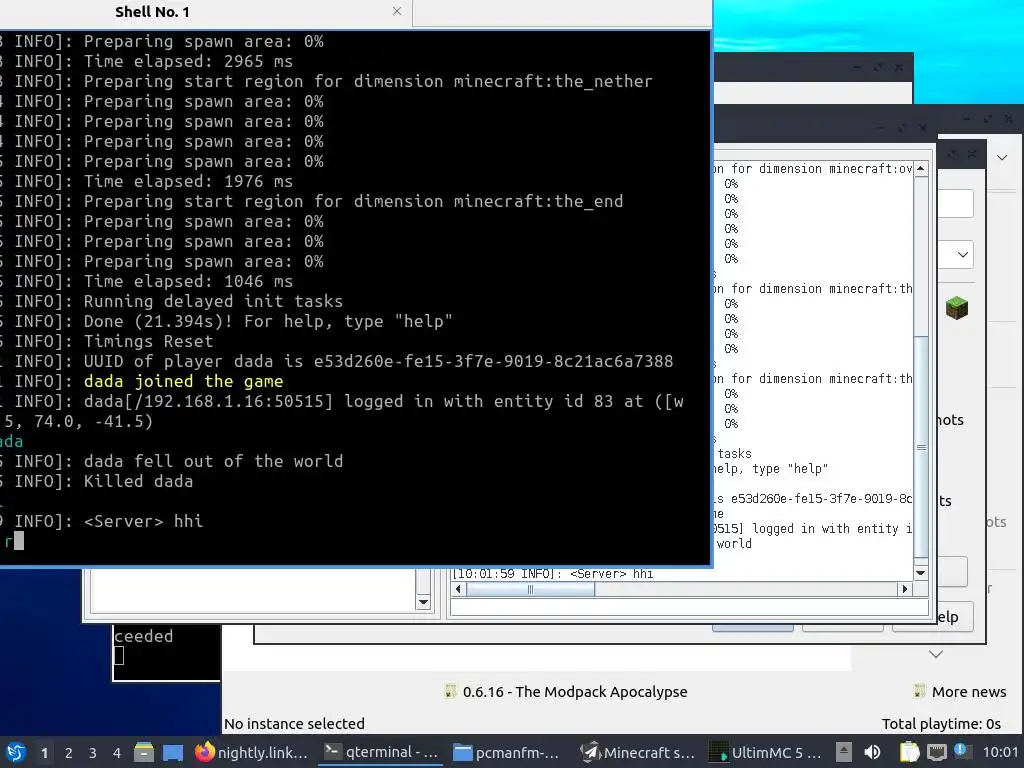Click the terminal cursor at the prompt
The height and width of the screenshot is (768, 1024).
pyautogui.click(x=19, y=541)
